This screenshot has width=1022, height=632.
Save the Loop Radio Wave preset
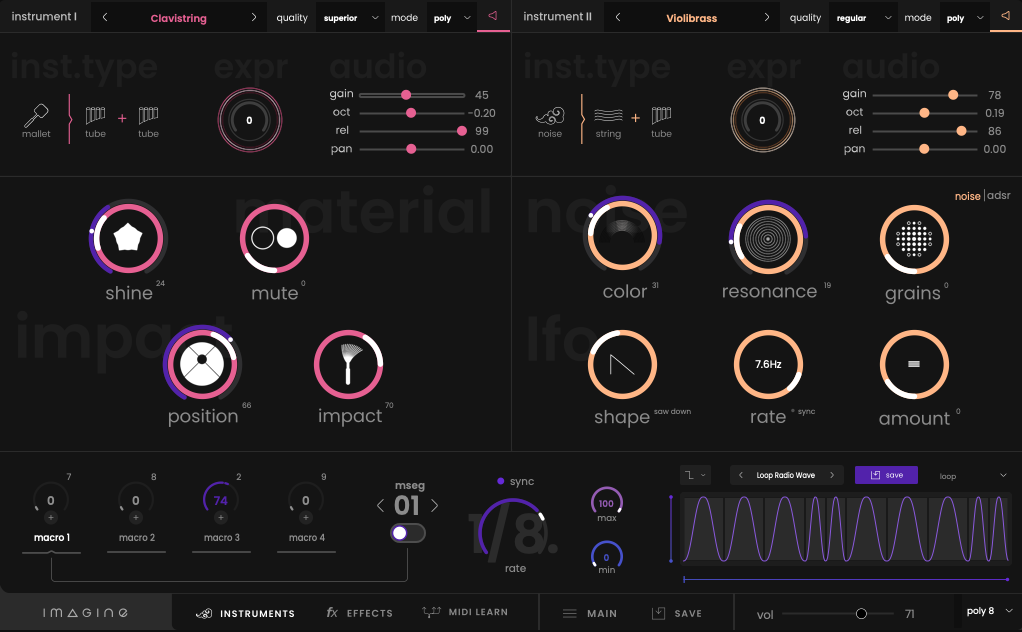pos(886,475)
